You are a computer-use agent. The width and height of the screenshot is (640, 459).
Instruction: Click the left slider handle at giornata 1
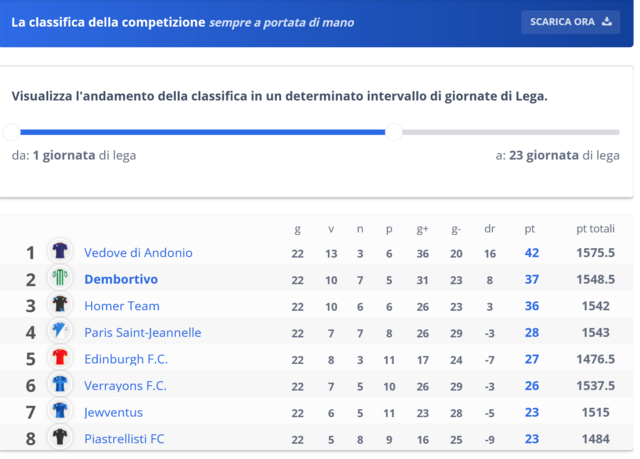click(x=12, y=132)
